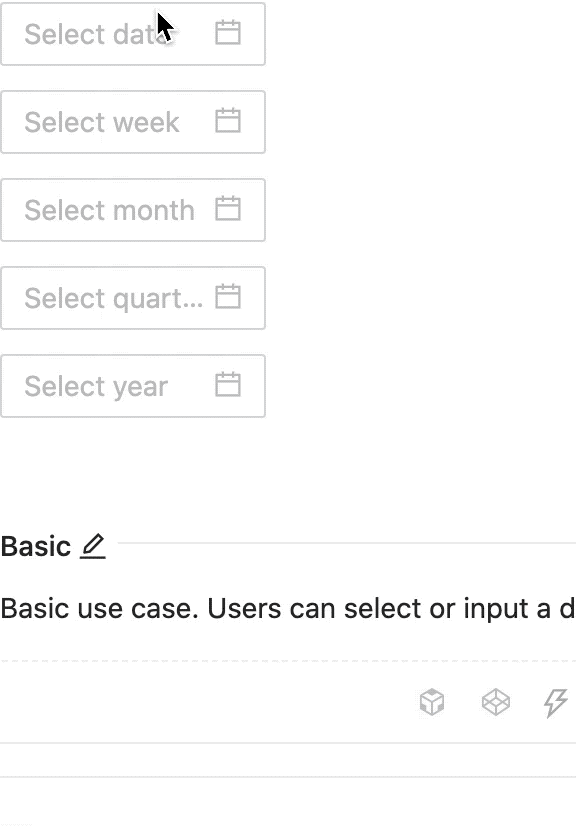The width and height of the screenshot is (576, 826).
Task: Open the Select week picker panel
Action: tap(100, 121)
